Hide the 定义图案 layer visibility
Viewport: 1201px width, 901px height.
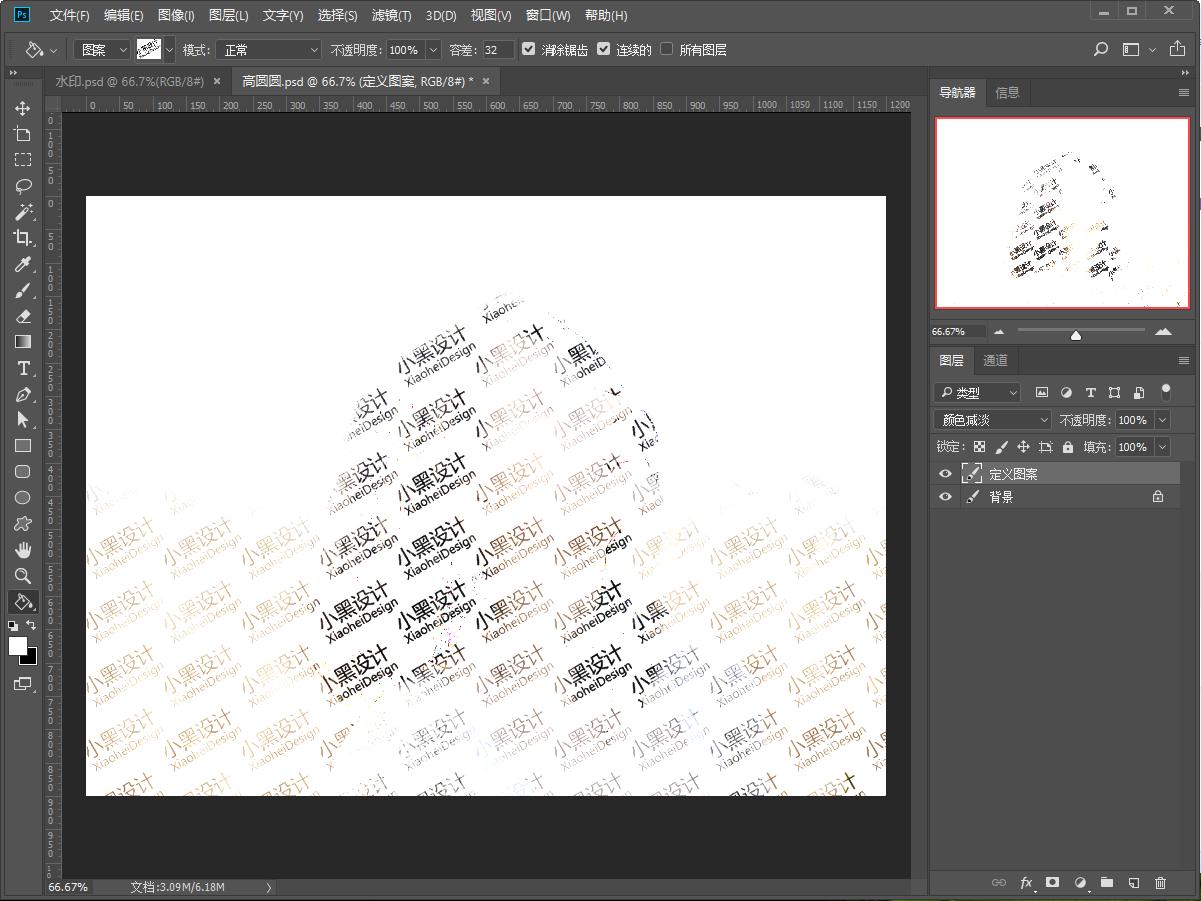[945, 474]
